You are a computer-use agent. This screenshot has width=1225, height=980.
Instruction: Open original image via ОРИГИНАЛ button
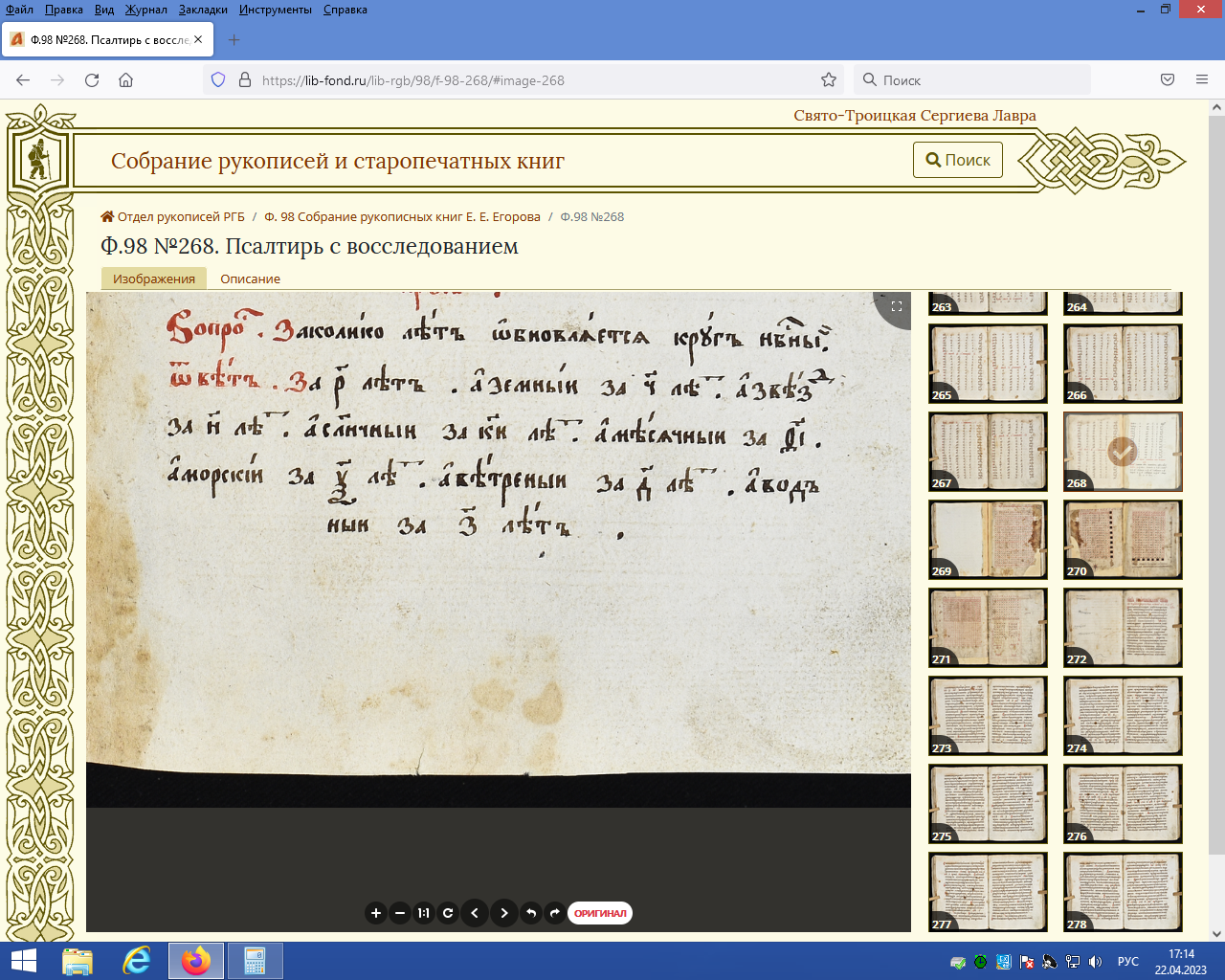click(x=600, y=913)
